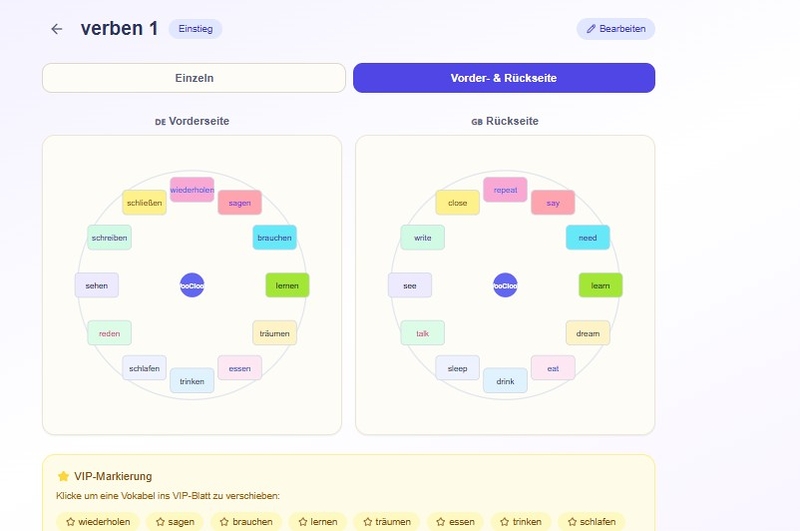800x531 pixels.
Task: Click the Bearbeiten edit button
Action: (x=615, y=29)
